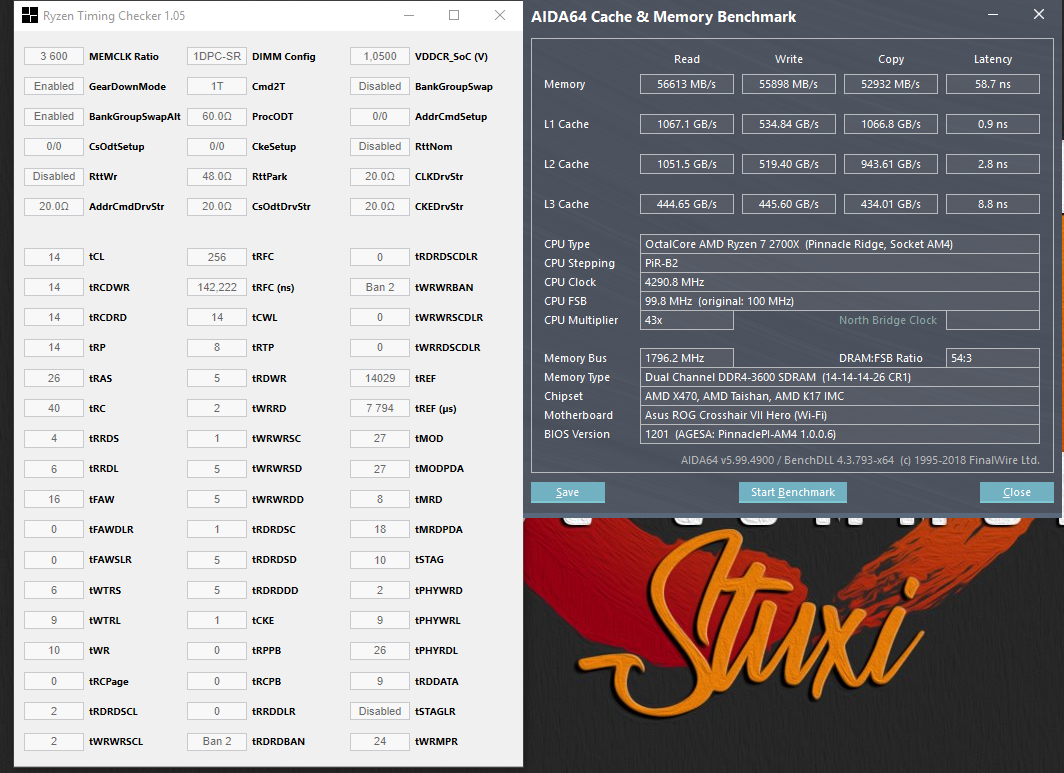Click the tWRMPR value 24
The width and height of the screenshot is (1064, 773).
pyautogui.click(x=379, y=741)
